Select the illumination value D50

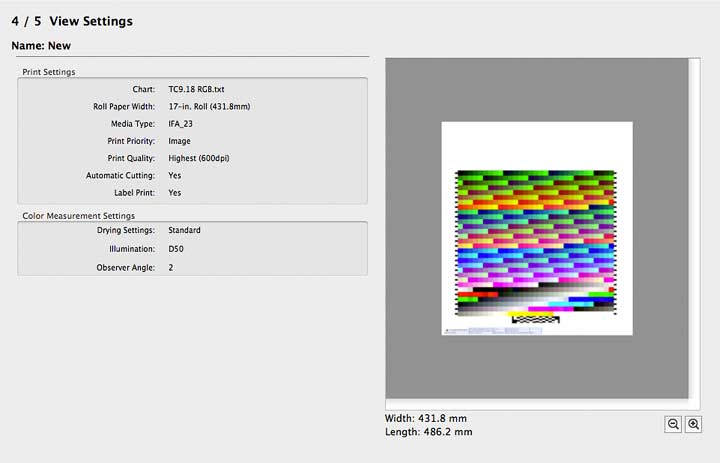(x=176, y=249)
